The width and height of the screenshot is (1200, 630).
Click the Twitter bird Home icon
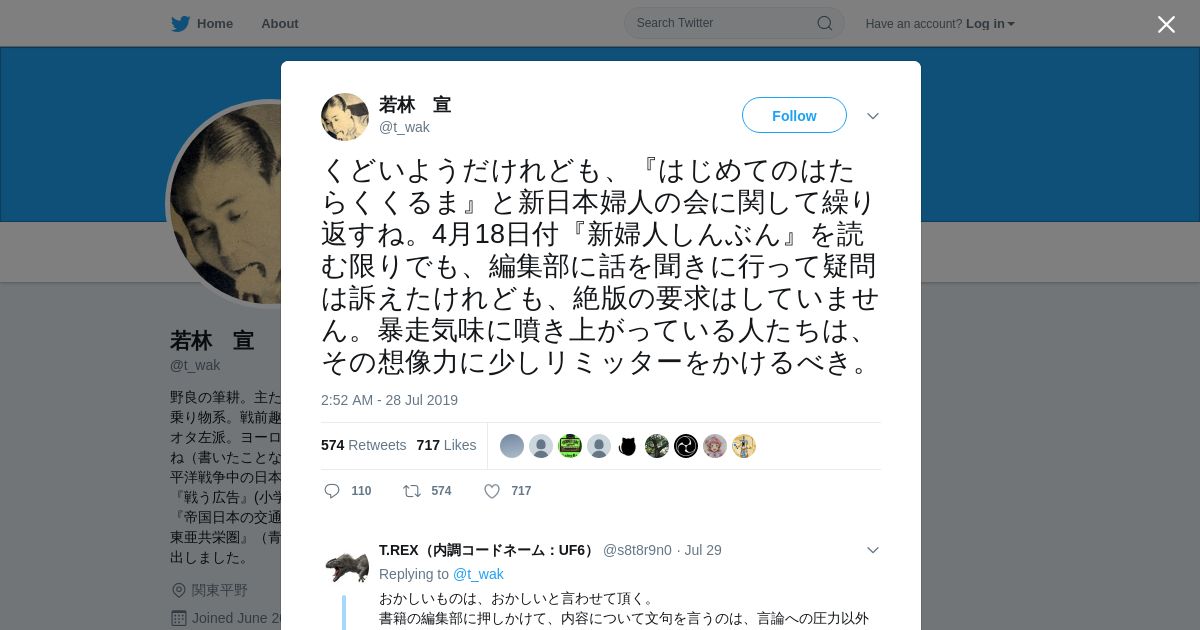point(180,23)
